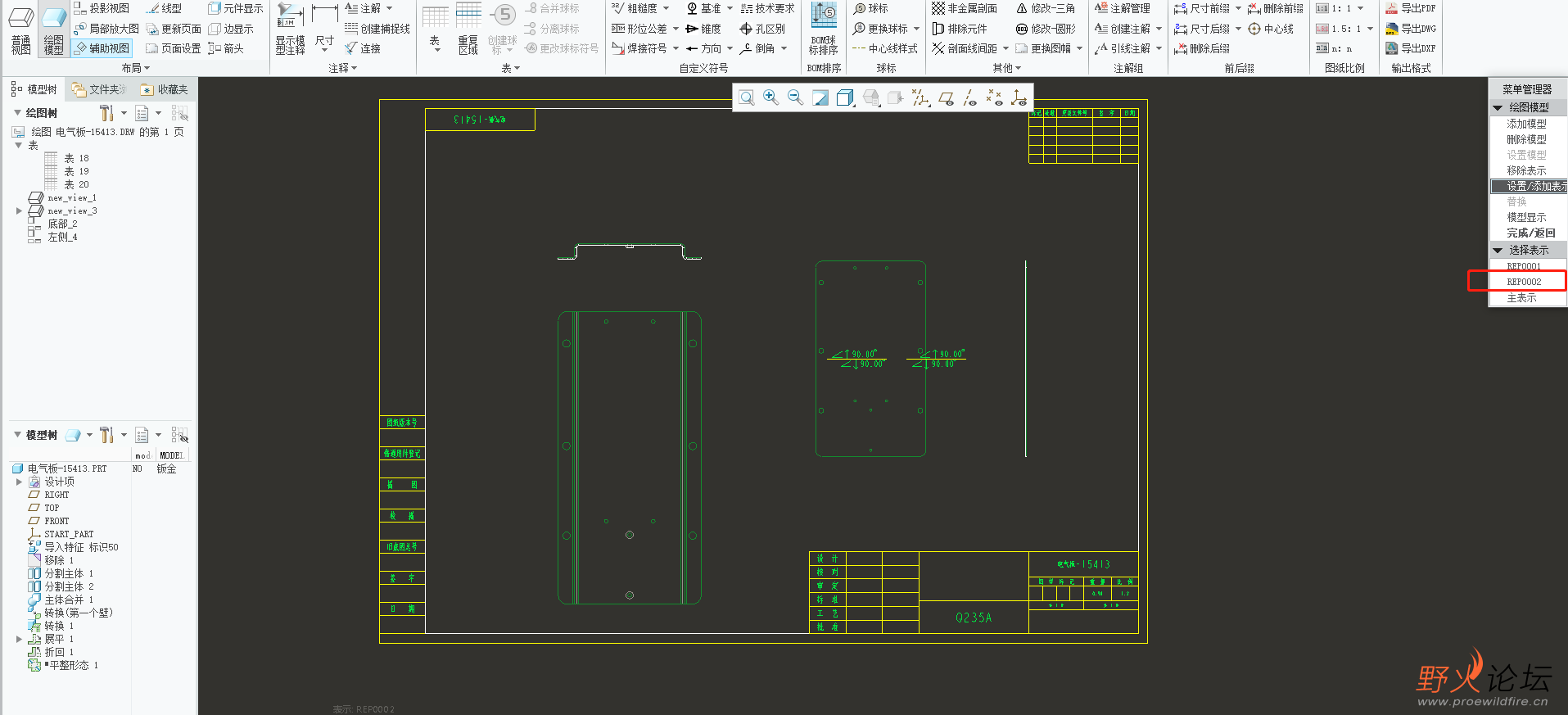Toggle coordinate system display visibility icon

1019,98
